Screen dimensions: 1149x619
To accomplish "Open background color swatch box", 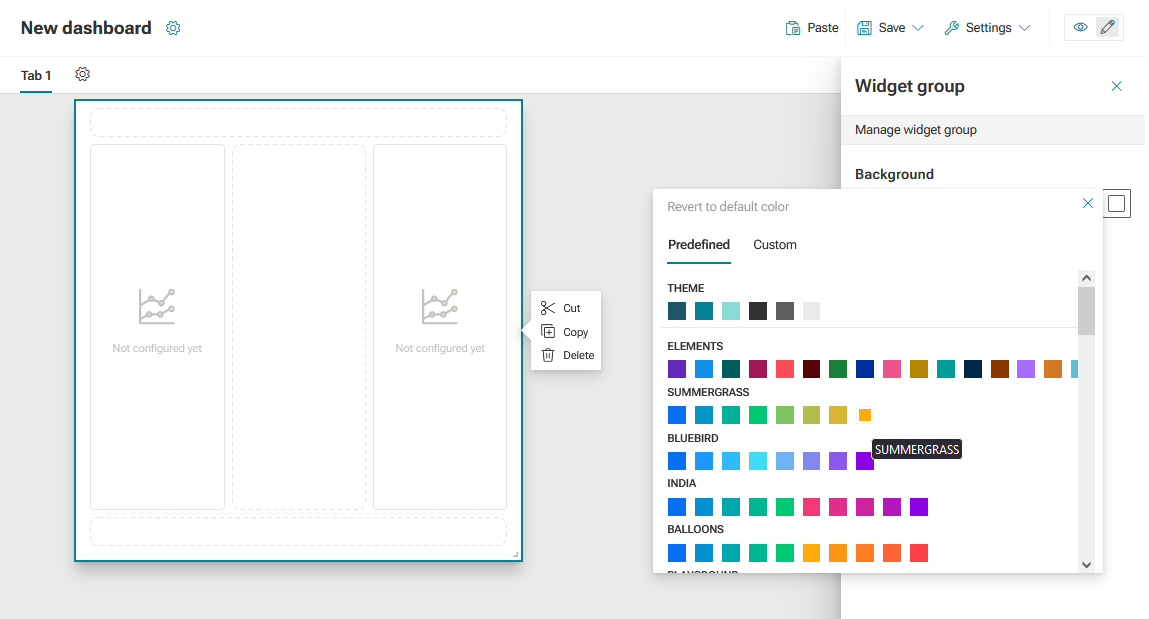I will click(1116, 204).
